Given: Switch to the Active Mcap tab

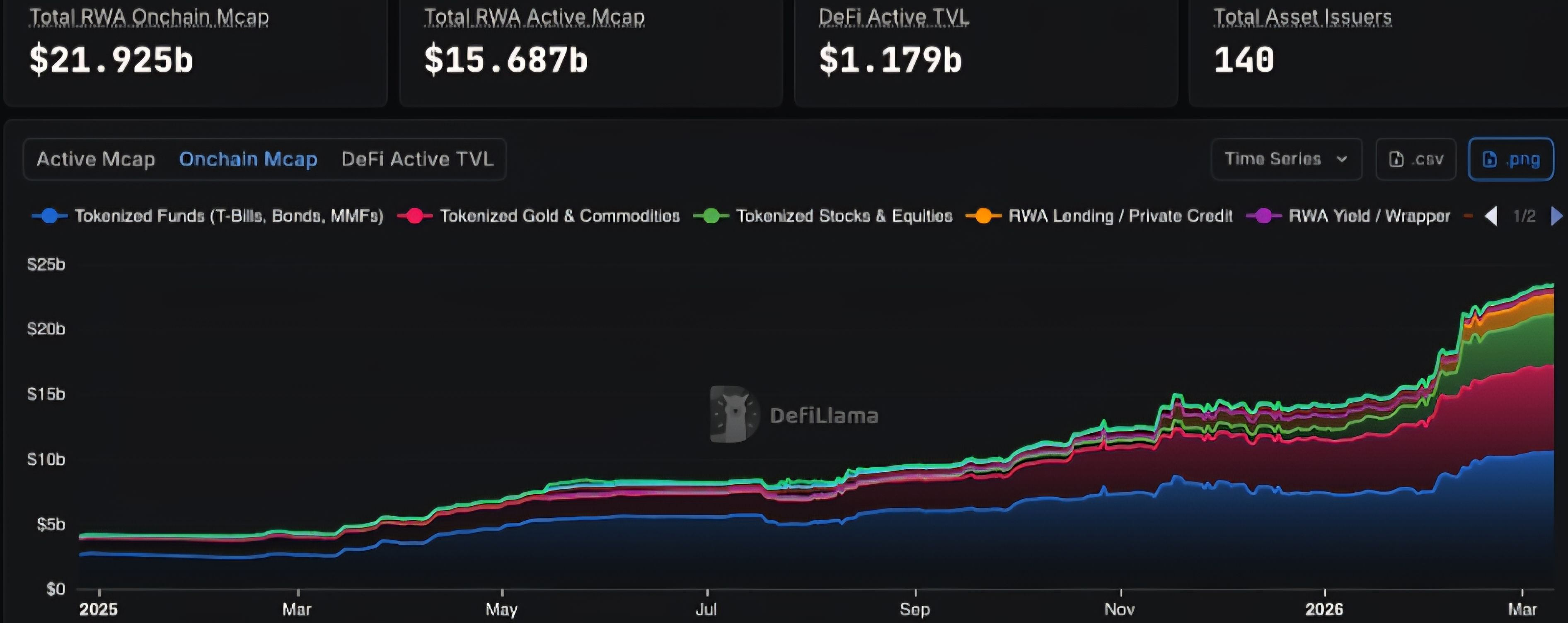Looking at the screenshot, I should (96, 159).
